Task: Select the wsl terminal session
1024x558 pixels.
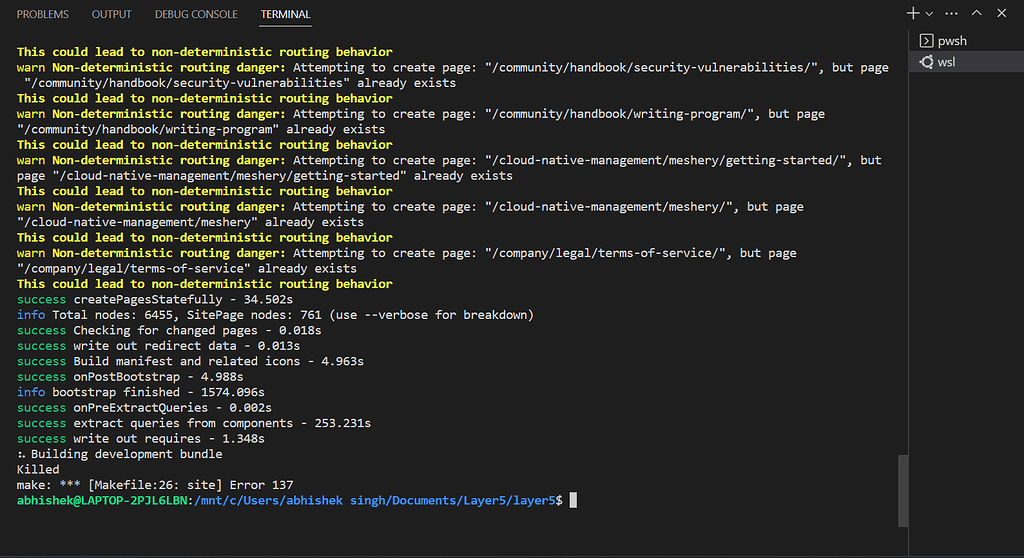Action: point(967,62)
